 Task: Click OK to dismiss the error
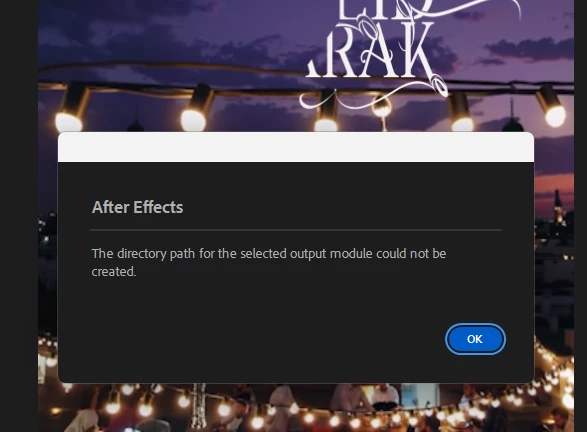[475, 339]
